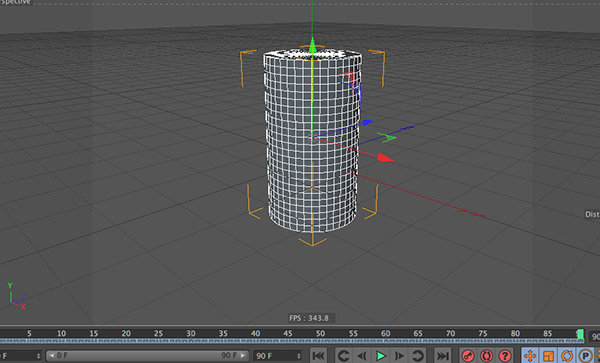Screen dimensions: 600x363
Task: Click the preview range bar middle
Action: pos(147,356)
